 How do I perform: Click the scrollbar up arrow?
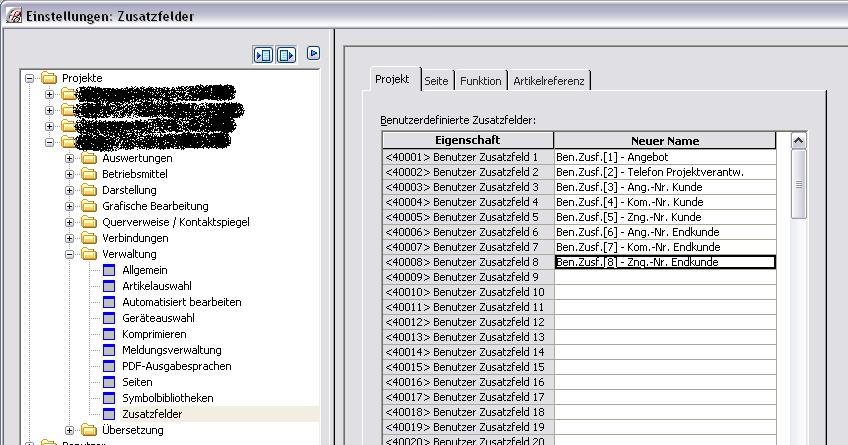(798, 141)
